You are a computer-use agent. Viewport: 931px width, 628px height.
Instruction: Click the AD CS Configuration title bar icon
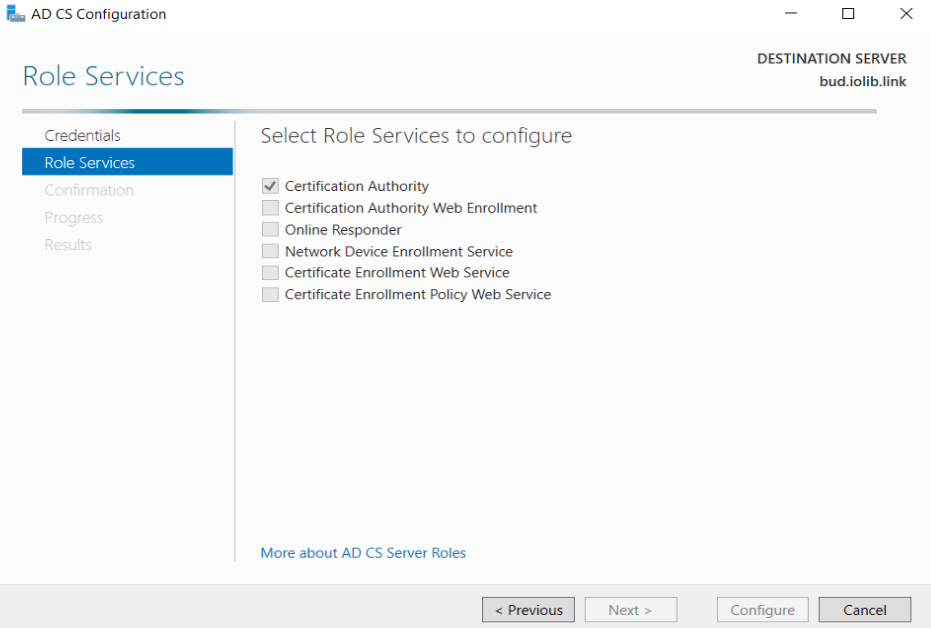[15, 14]
